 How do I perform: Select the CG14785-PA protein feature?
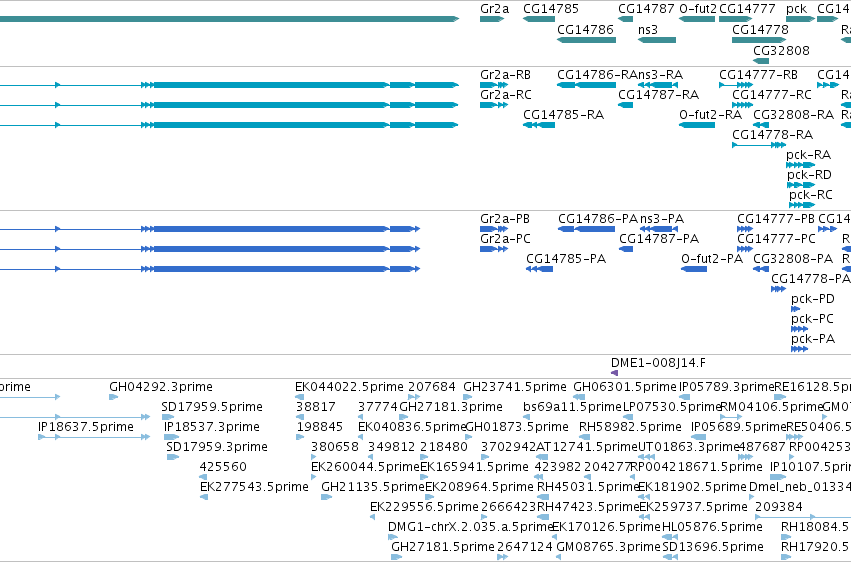pos(539,269)
